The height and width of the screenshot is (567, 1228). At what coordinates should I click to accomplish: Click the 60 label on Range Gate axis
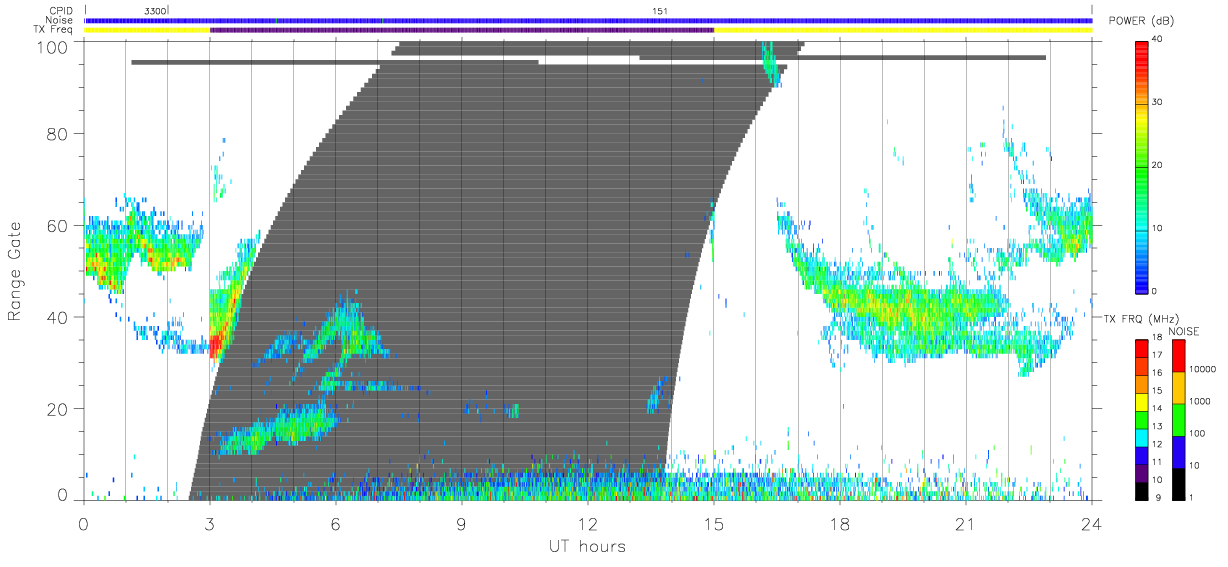pos(59,225)
